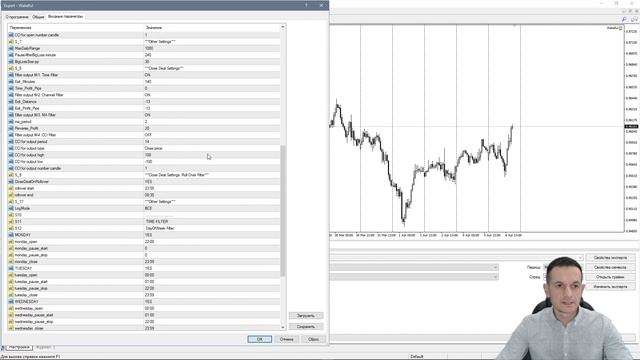The height and width of the screenshot is (360, 640).
Task: Switch to the Журнал tester tab
Action: click(43, 347)
